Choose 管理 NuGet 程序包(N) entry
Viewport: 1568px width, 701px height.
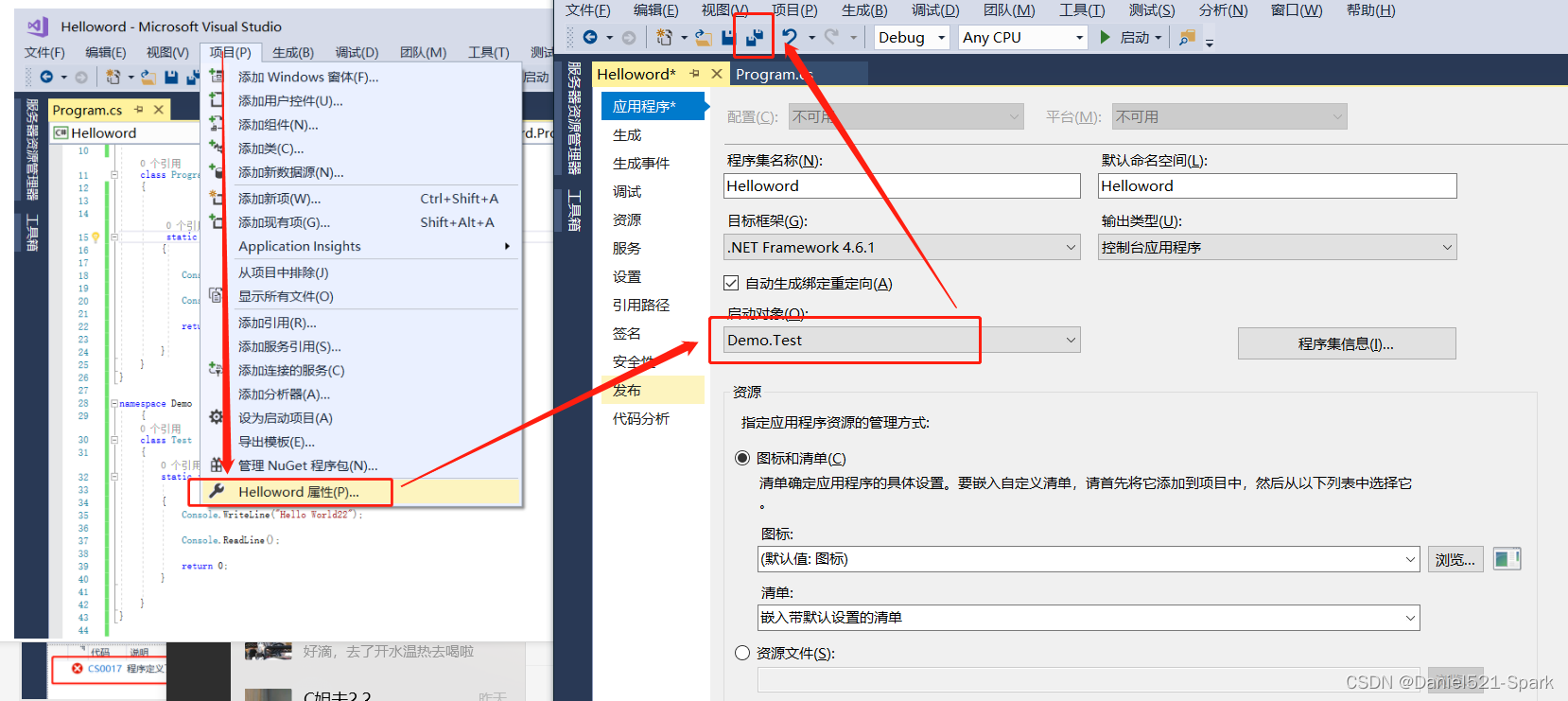coord(361,464)
